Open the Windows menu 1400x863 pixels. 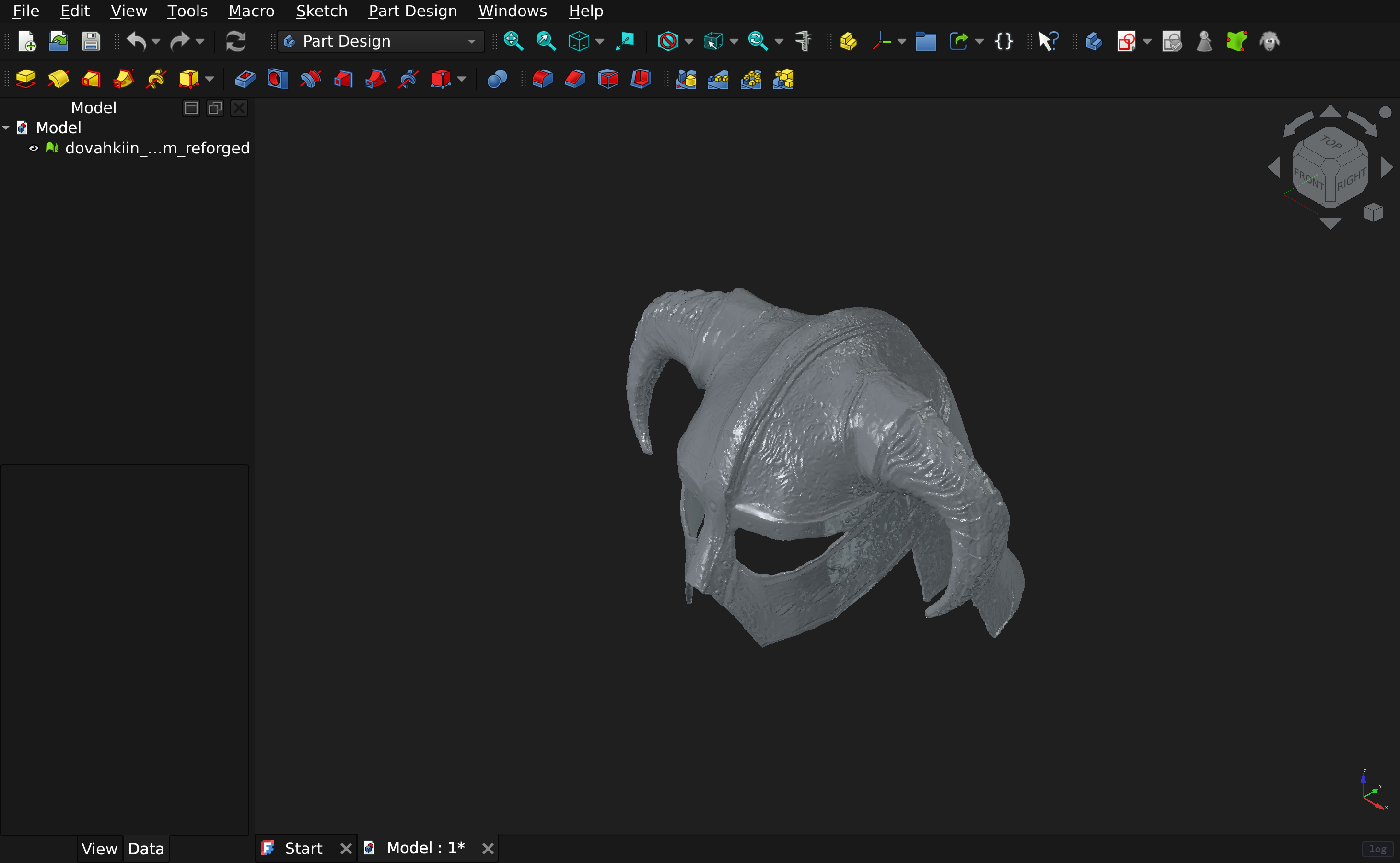click(x=513, y=11)
